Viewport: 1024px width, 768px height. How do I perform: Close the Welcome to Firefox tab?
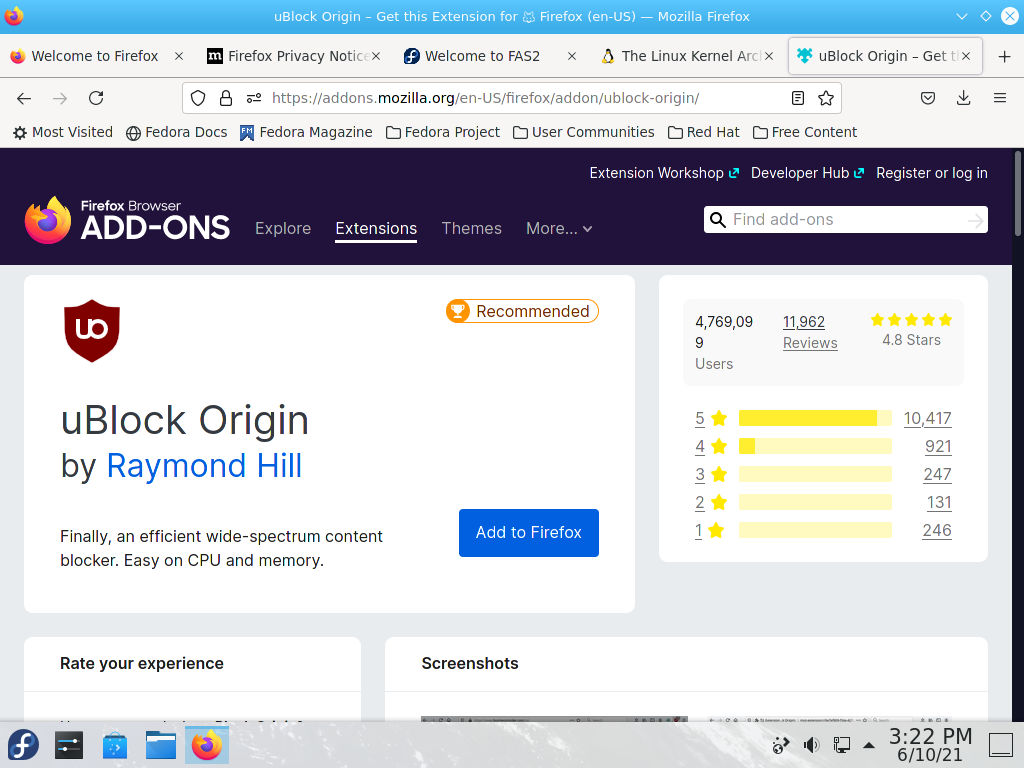point(179,57)
